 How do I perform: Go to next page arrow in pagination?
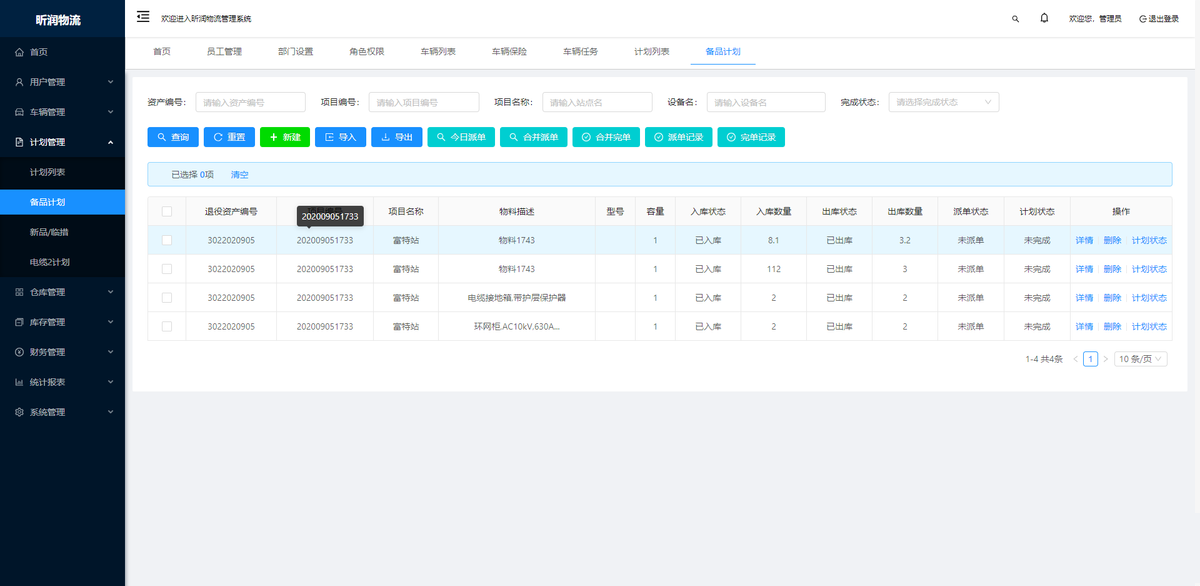click(x=1105, y=359)
